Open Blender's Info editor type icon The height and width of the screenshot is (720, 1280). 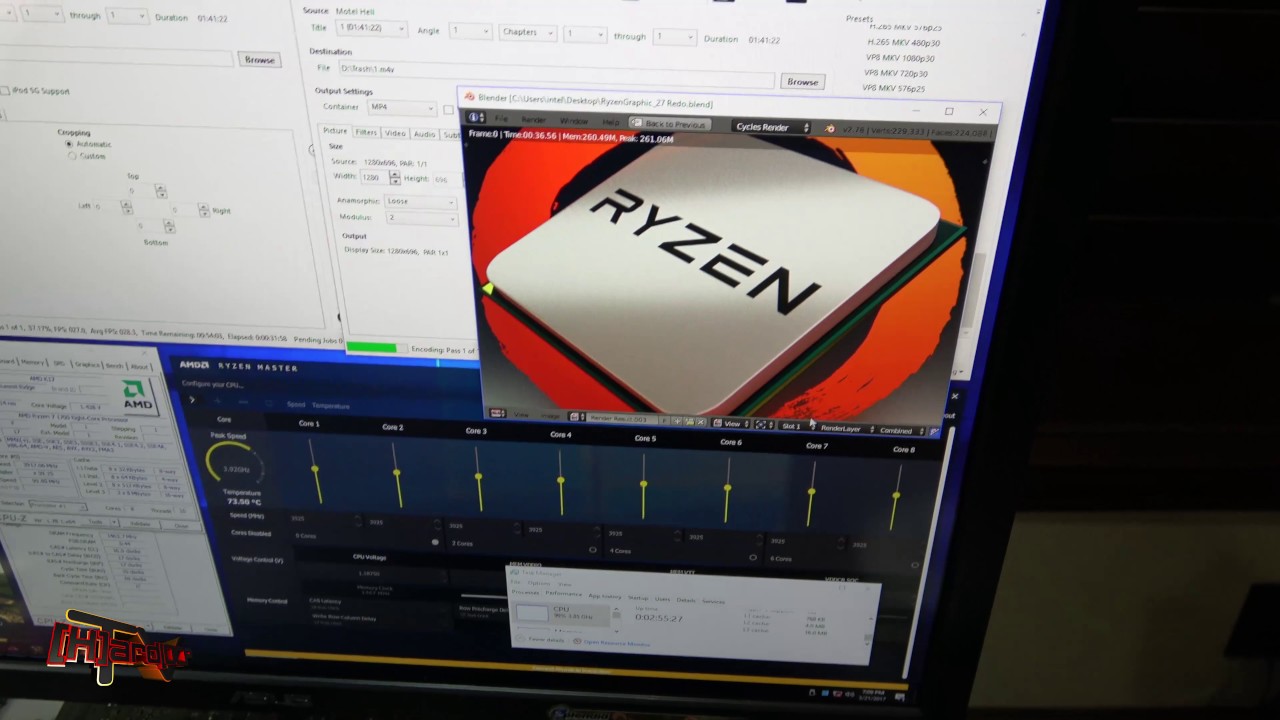coord(476,117)
